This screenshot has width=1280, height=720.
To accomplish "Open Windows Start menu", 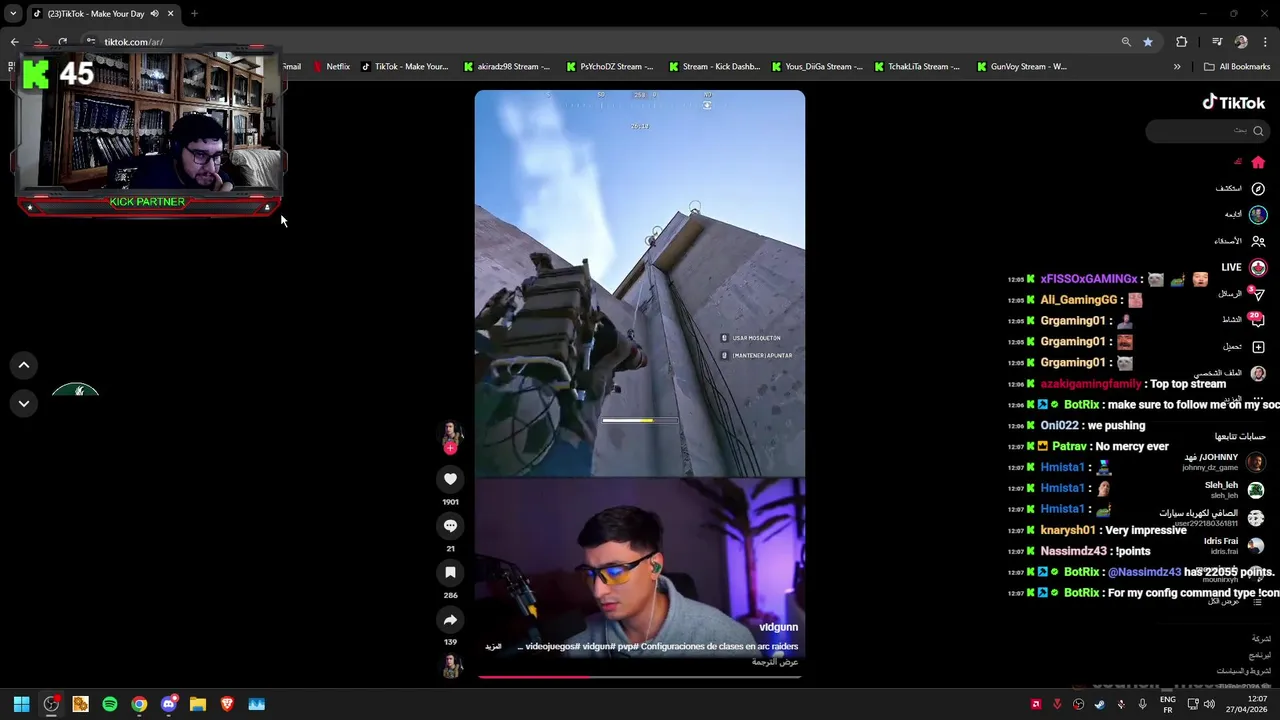I will tap(21, 704).
